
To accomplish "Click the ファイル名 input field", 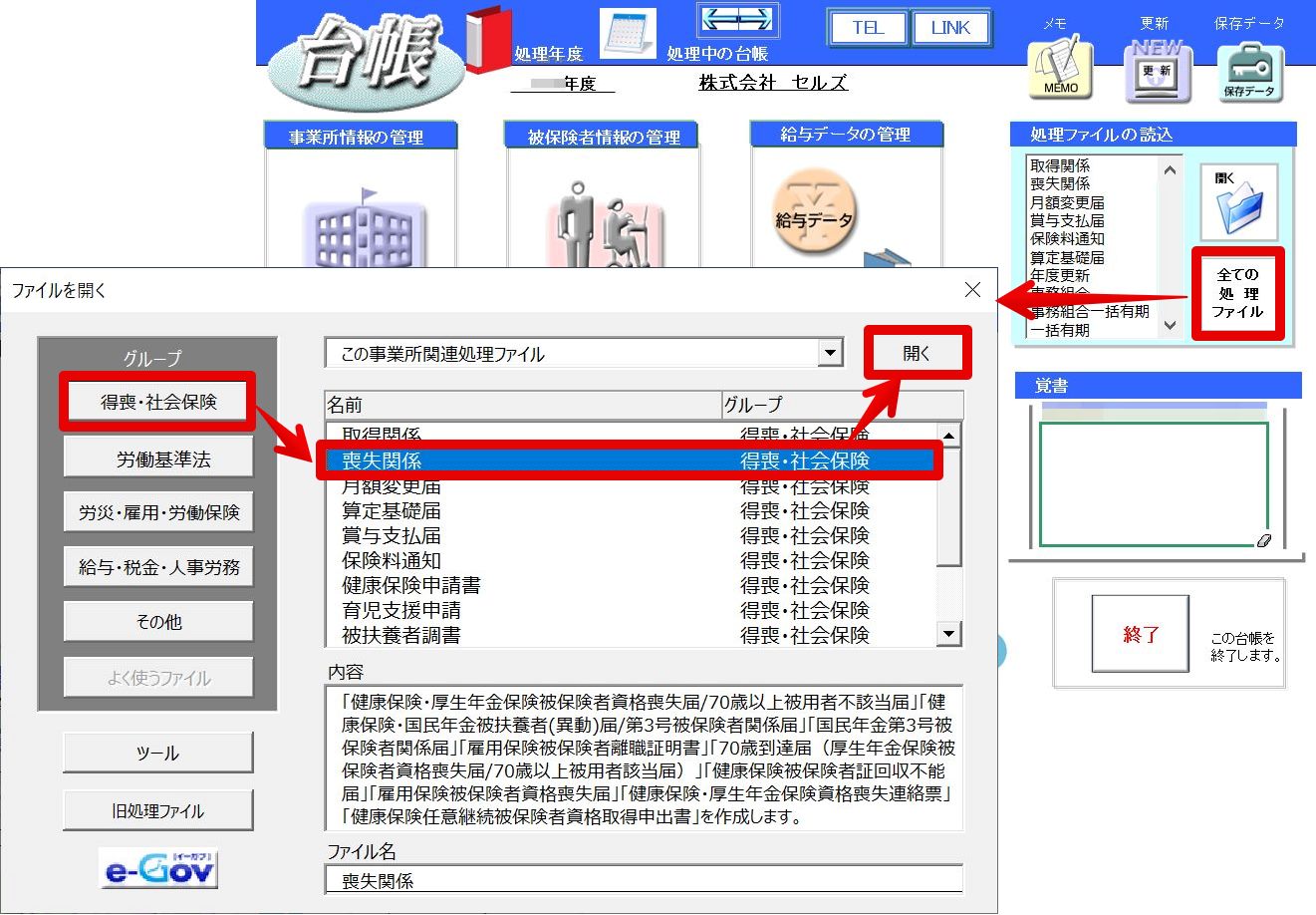I will (x=644, y=880).
